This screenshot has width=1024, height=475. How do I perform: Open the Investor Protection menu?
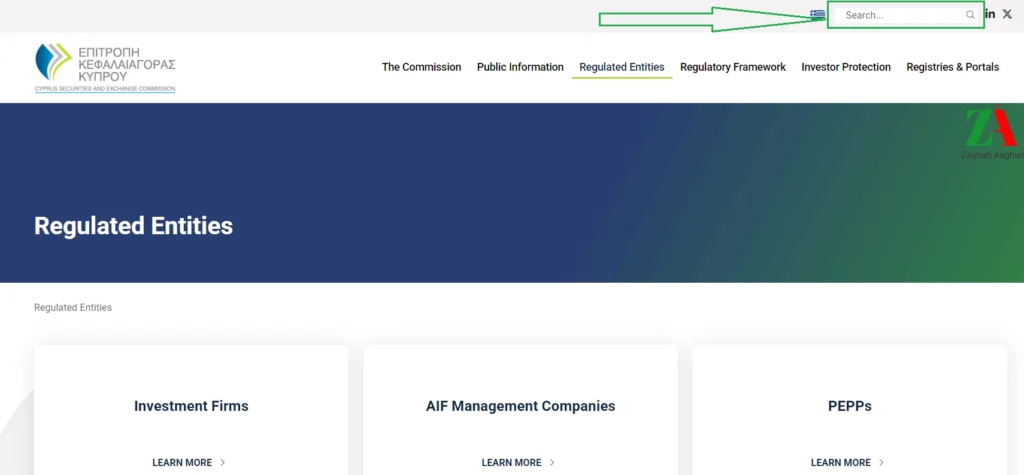[x=845, y=67]
